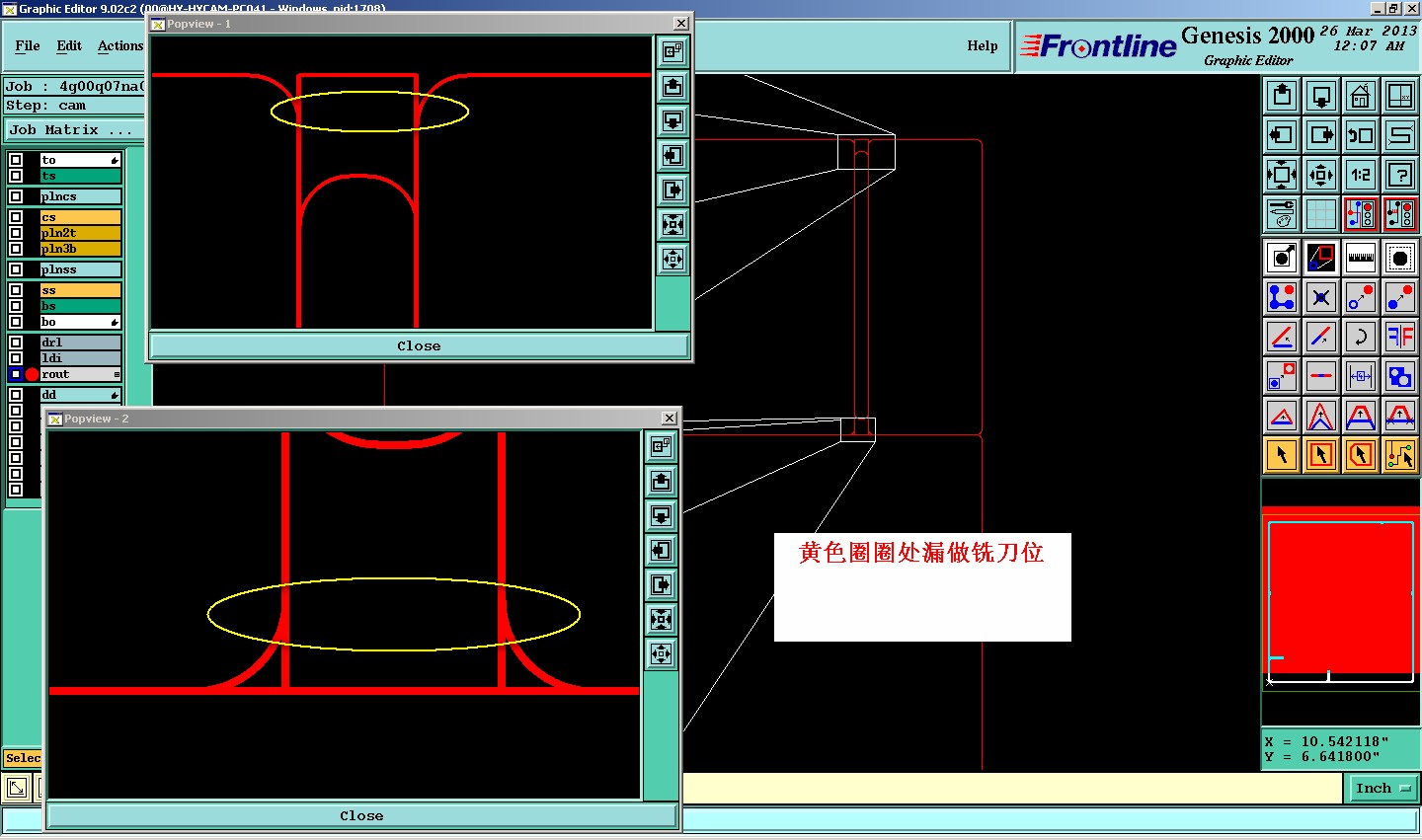Close Popview 2 using Close button

click(x=361, y=815)
